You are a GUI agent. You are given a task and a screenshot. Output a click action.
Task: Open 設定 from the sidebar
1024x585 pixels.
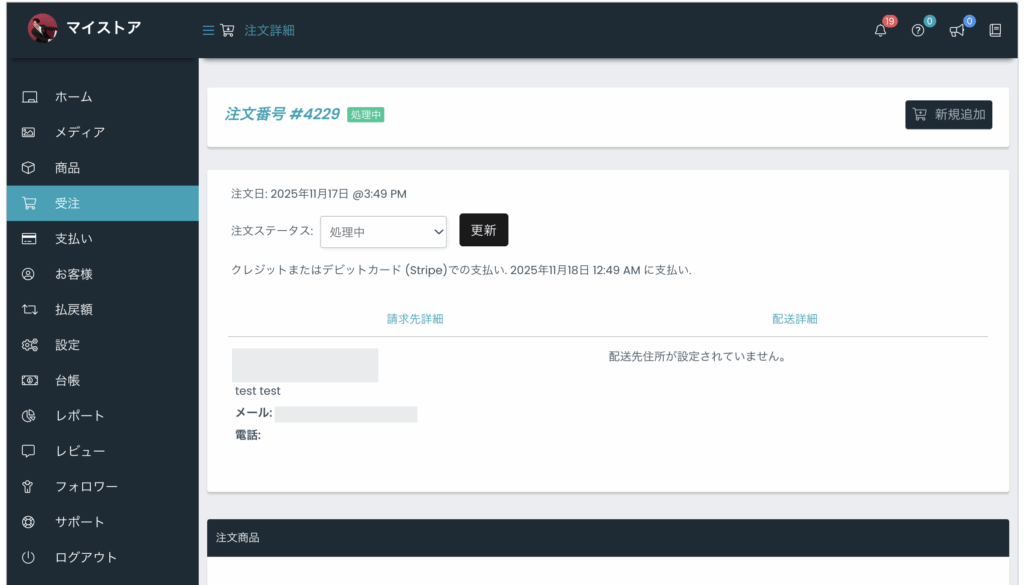pyautogui.click(x=67, y=345)
